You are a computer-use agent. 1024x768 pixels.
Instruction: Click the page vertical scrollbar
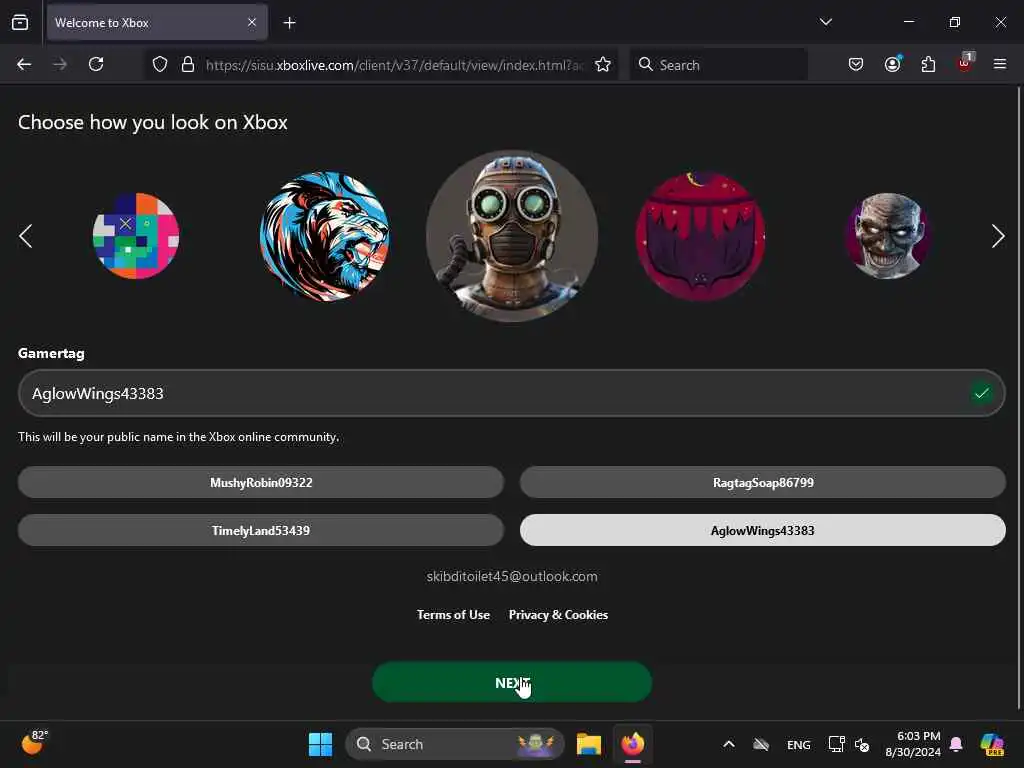pos(1019,398)
